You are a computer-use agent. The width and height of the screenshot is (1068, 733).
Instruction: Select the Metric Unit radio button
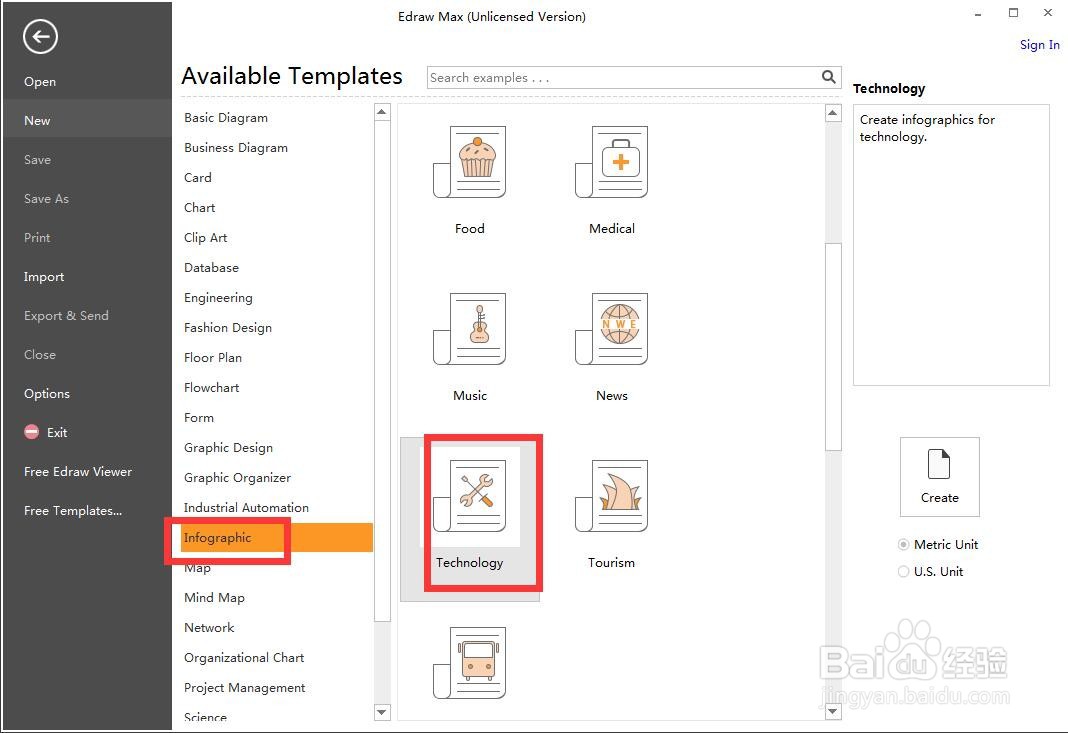click(903, 544)
